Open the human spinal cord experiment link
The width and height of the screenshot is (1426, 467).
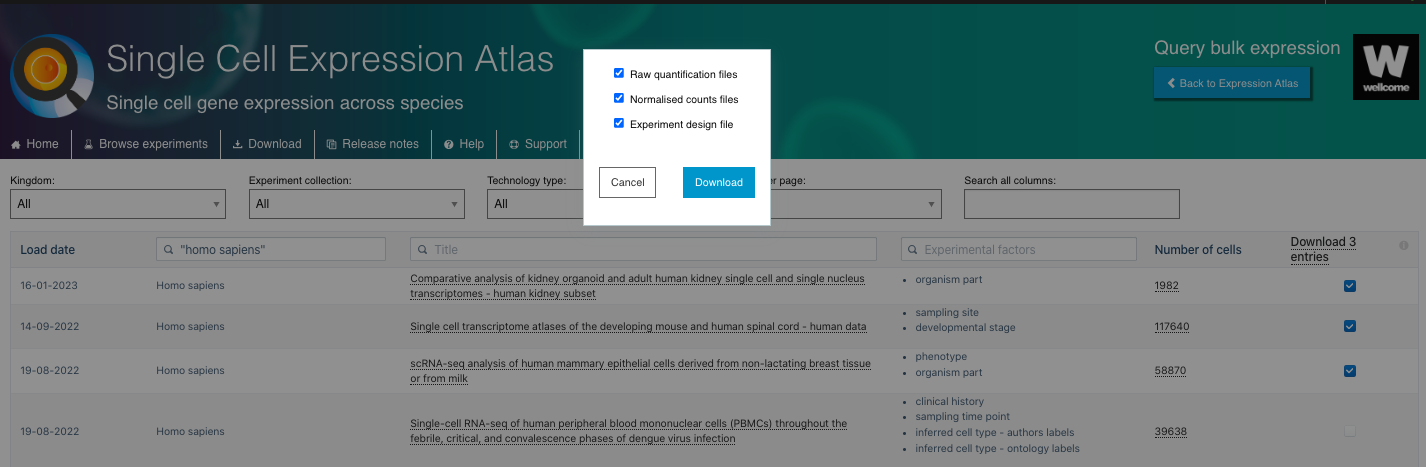tap(638, 327)
